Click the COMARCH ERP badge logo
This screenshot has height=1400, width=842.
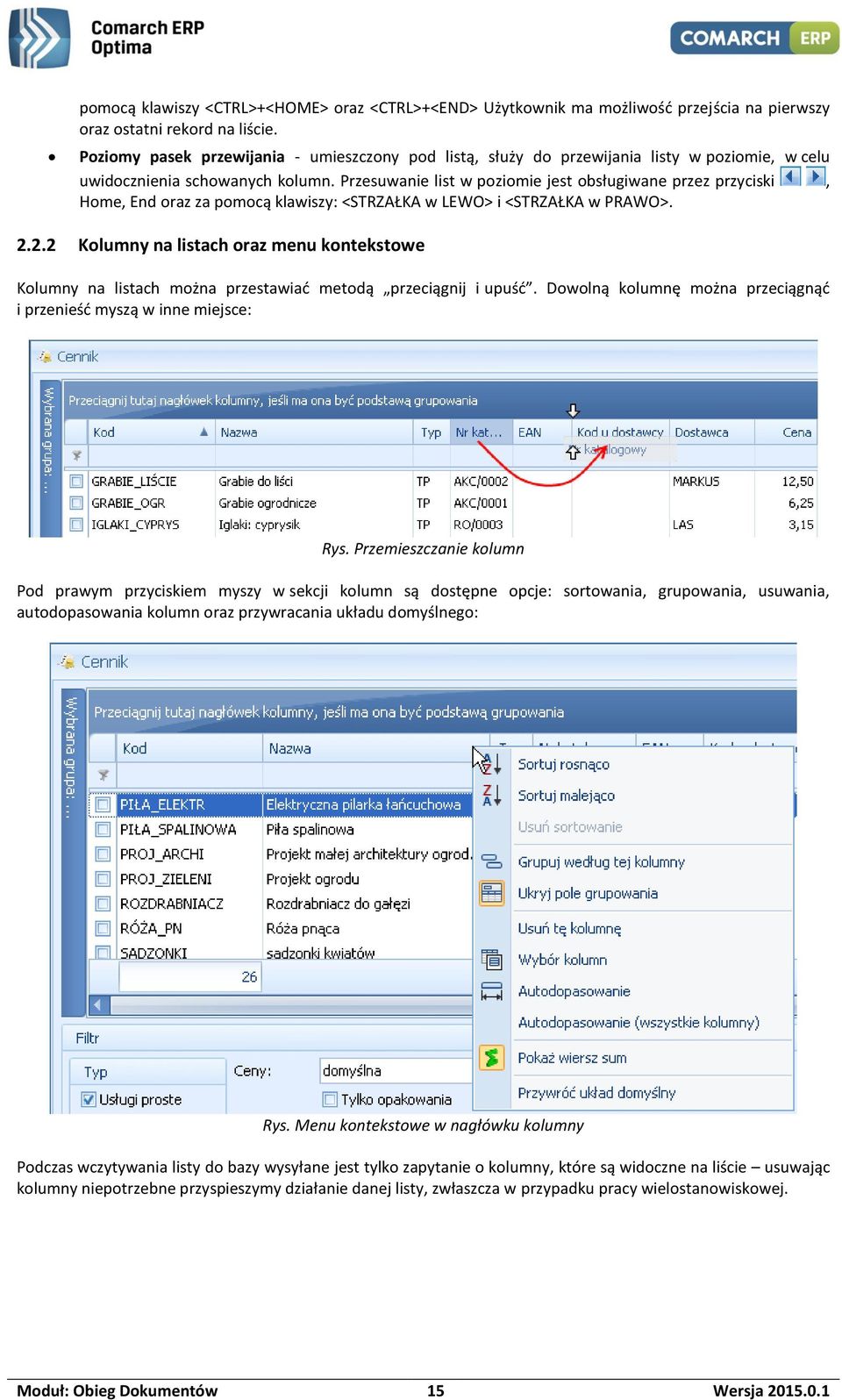tap(754, 38)
